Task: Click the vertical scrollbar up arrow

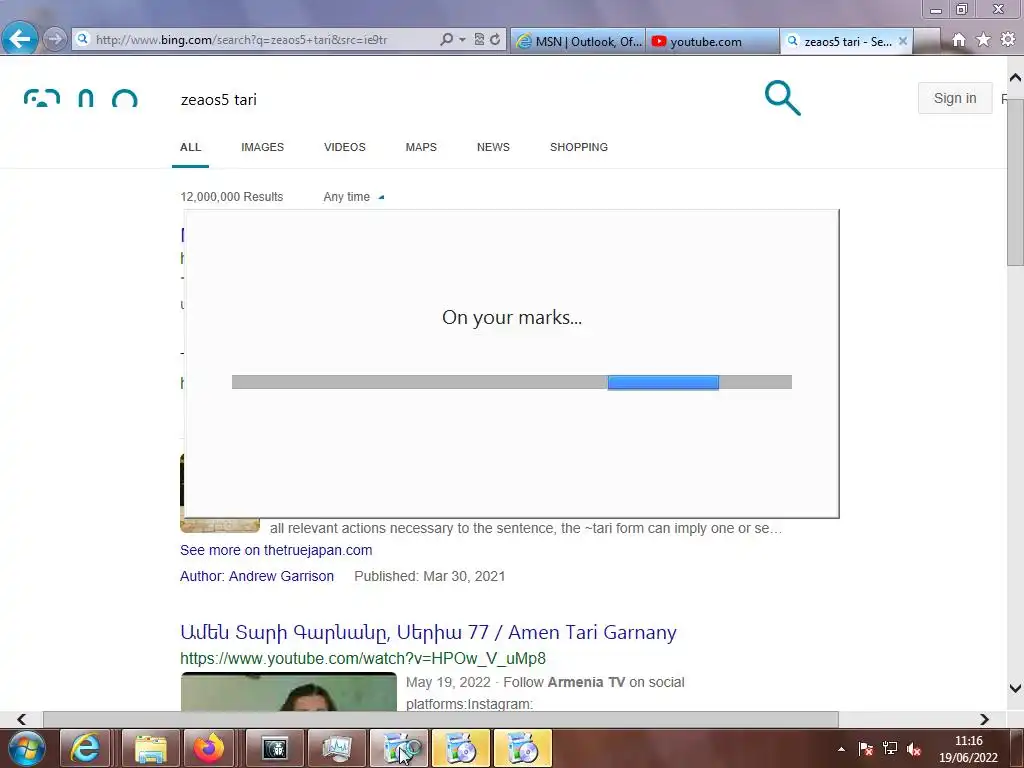Action: (x=1015, y=78)
